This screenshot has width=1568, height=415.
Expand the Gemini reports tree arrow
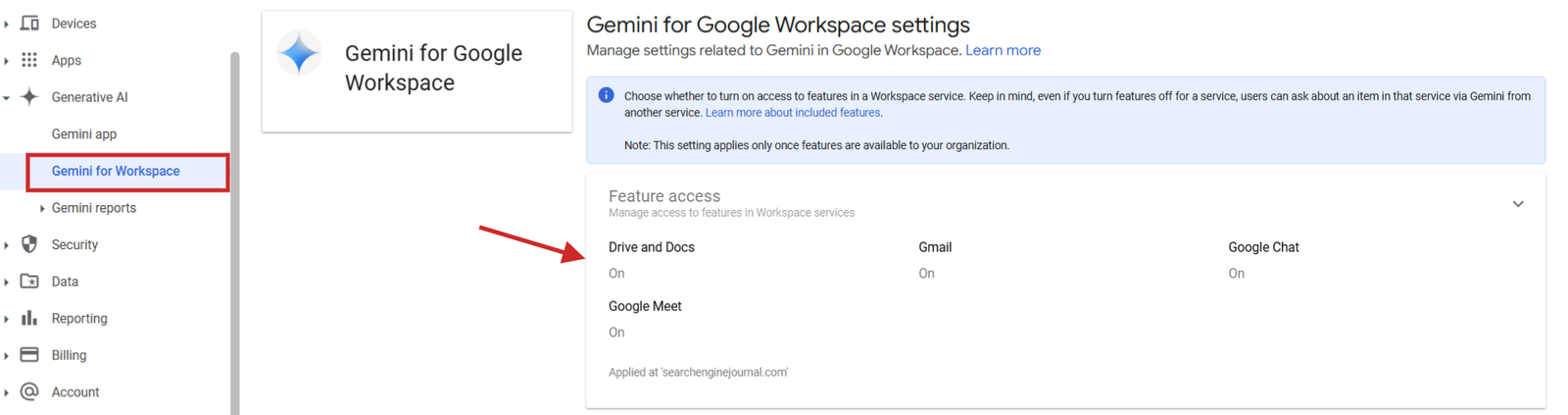coord(42,208)
